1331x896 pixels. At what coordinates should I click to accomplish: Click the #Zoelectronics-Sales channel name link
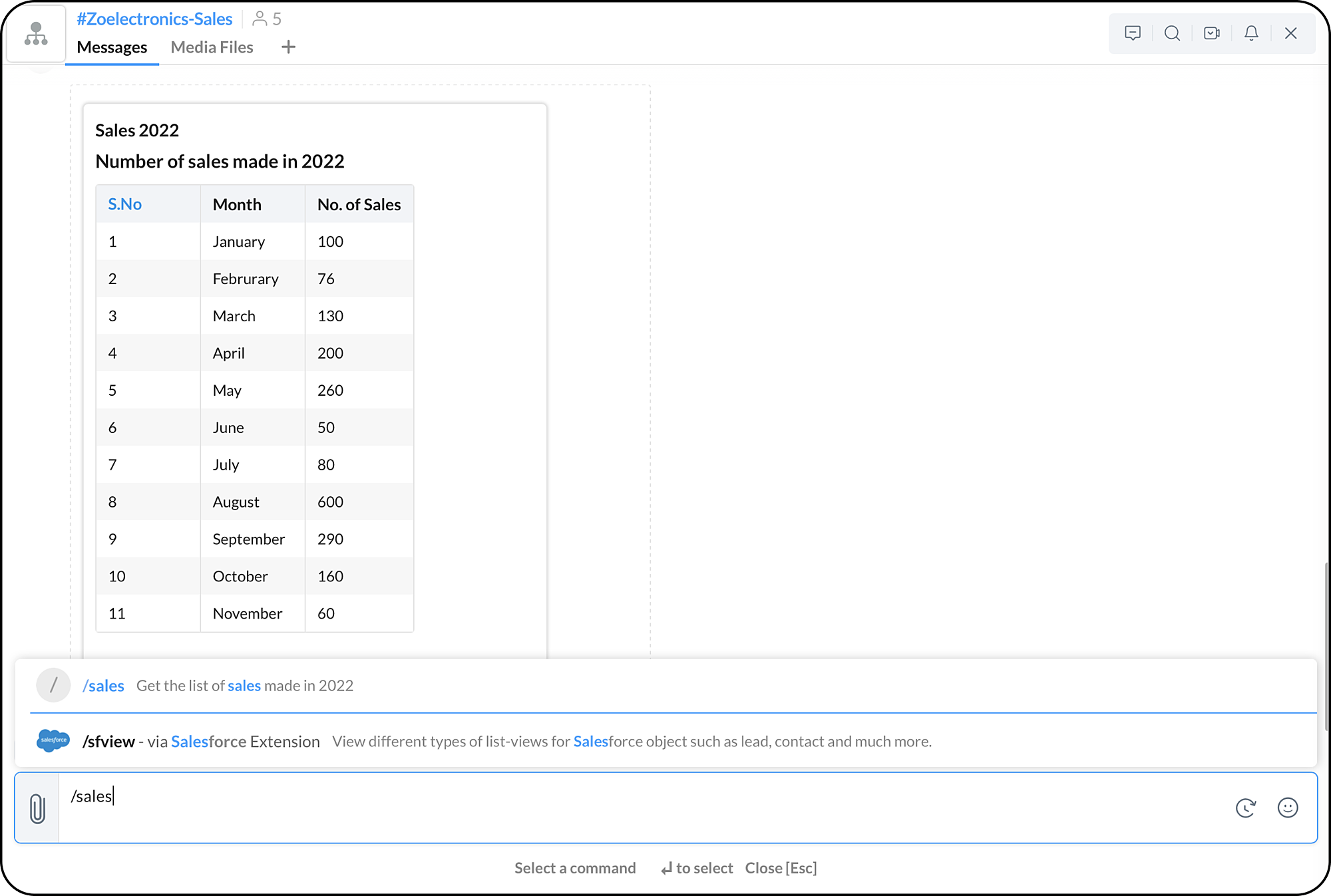154,19
